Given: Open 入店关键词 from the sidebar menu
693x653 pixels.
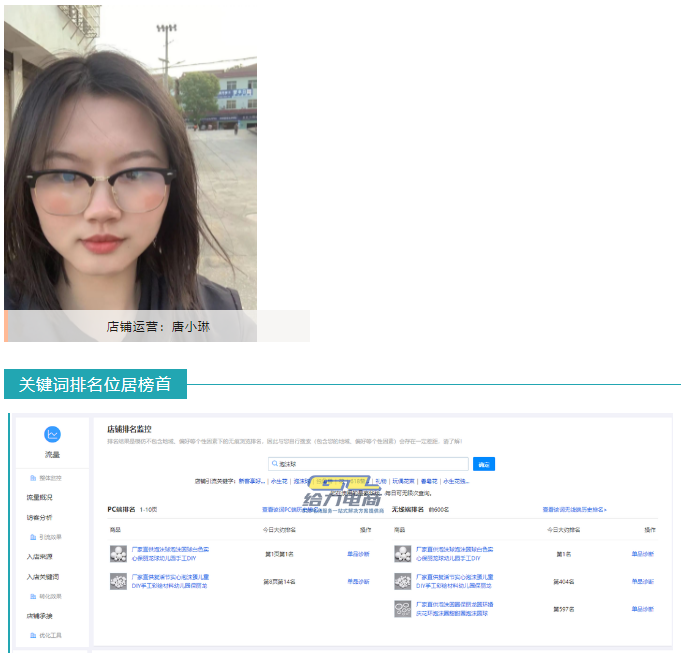Looking at the screenshot, I should (43, 576).
